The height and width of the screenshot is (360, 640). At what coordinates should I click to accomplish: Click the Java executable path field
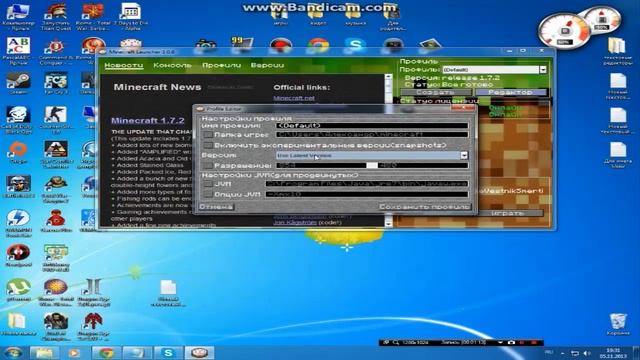tap(367, 184)
